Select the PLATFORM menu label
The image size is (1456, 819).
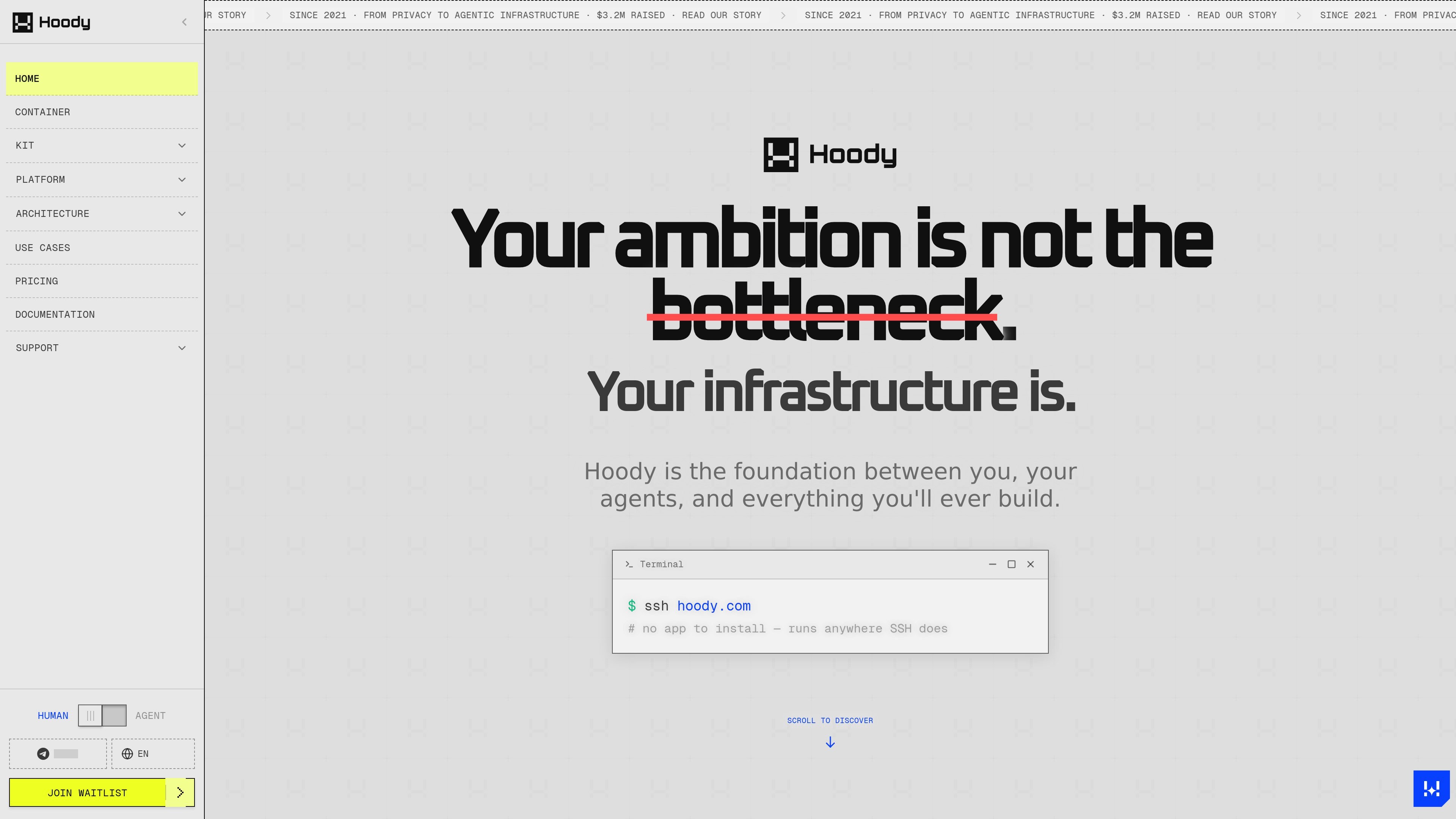click(x=40, y=180)
